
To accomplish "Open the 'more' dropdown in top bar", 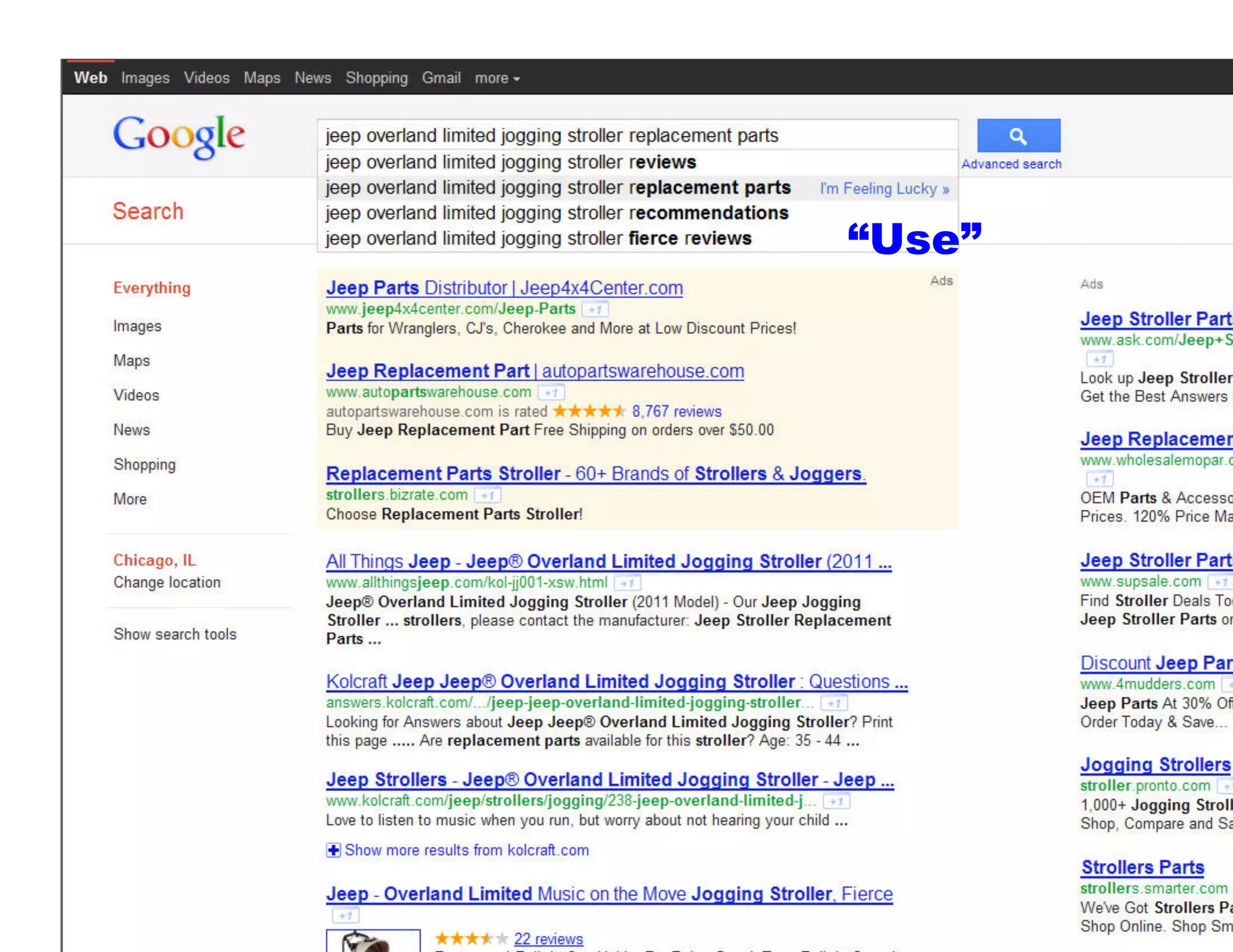I will (x=497, y=78).
